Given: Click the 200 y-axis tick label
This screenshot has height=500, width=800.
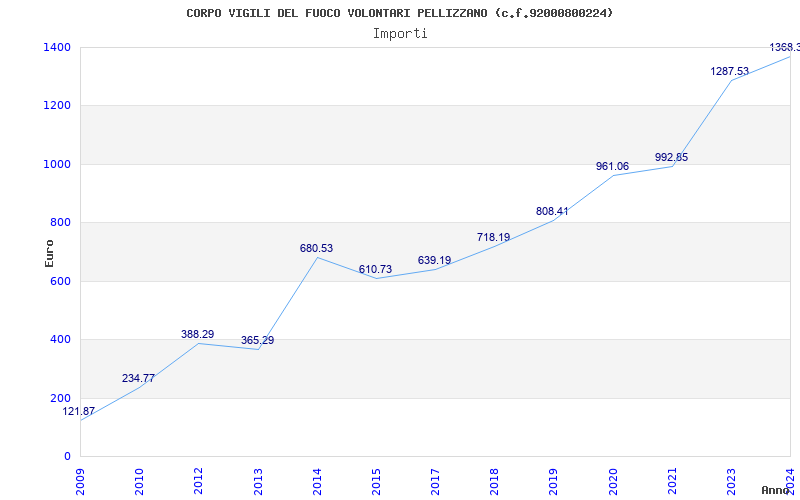Looking at the screenshot, I should point(61,398).
